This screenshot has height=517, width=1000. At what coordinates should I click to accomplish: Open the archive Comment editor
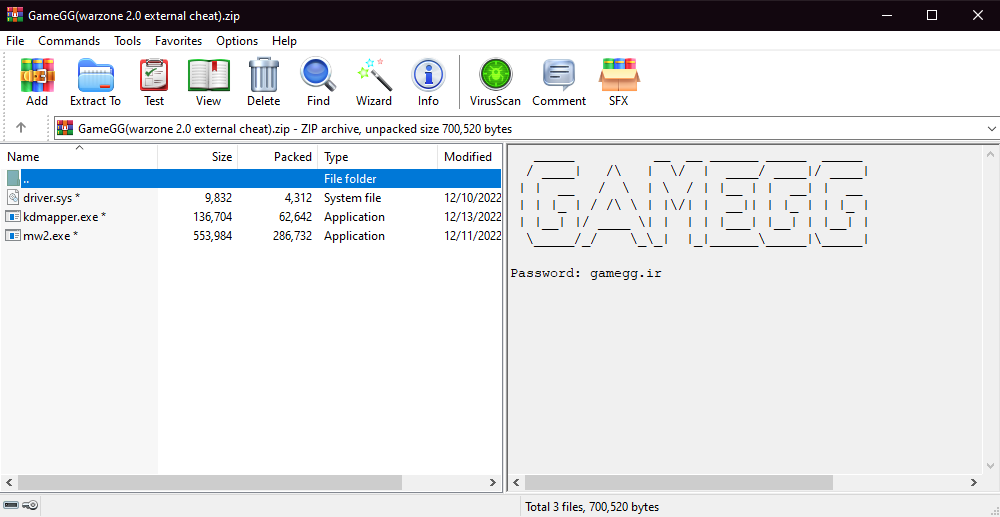(x=559, y=82)
